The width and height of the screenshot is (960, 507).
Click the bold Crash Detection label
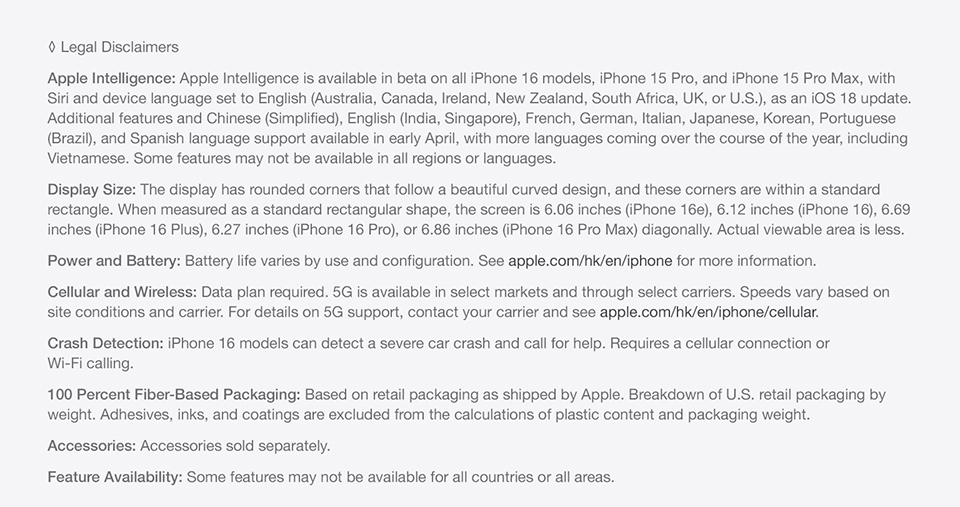(105, 344)
